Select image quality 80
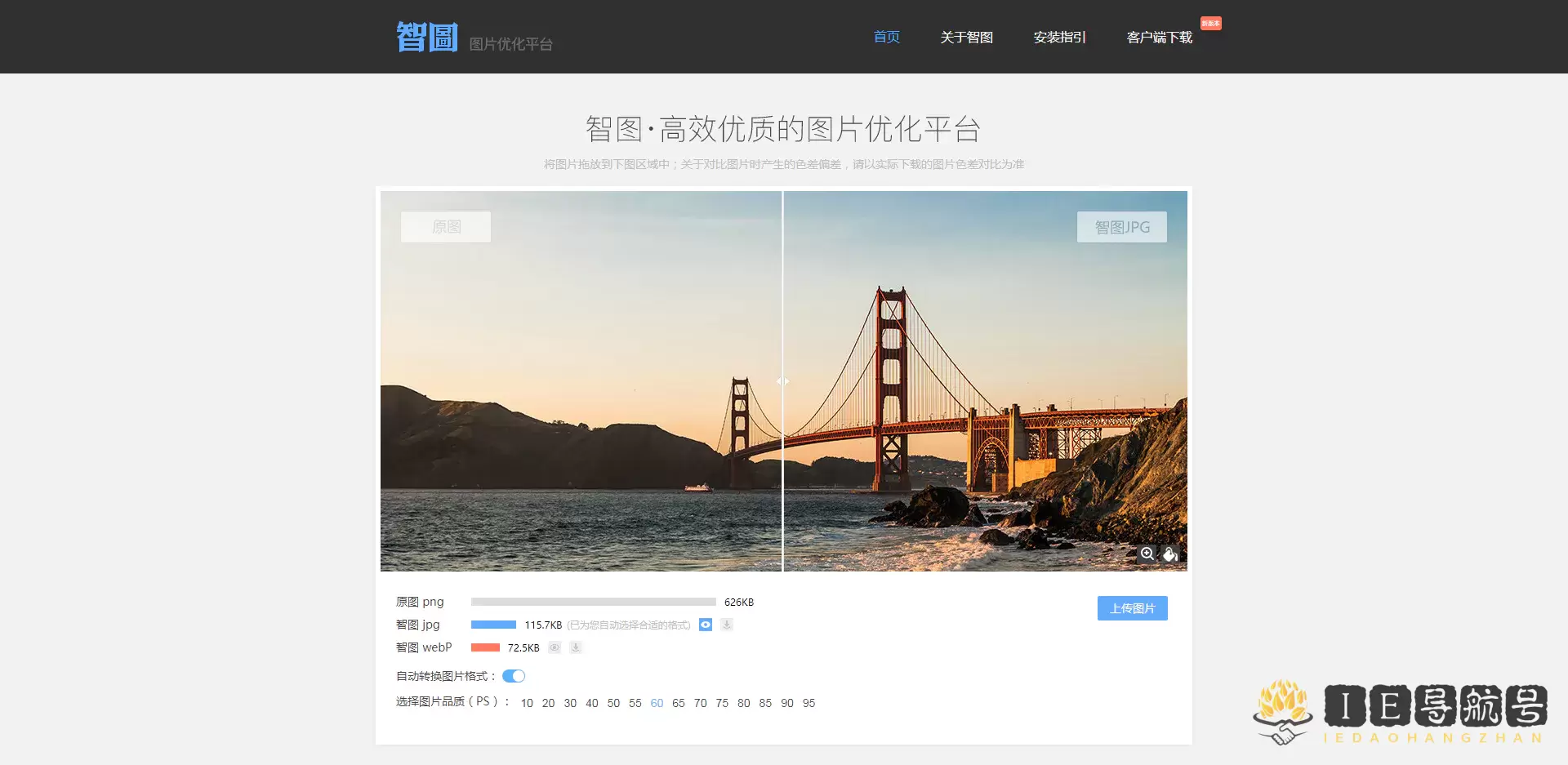The width and height of the screenshot is (1568, 765). (x=743, y=703)
